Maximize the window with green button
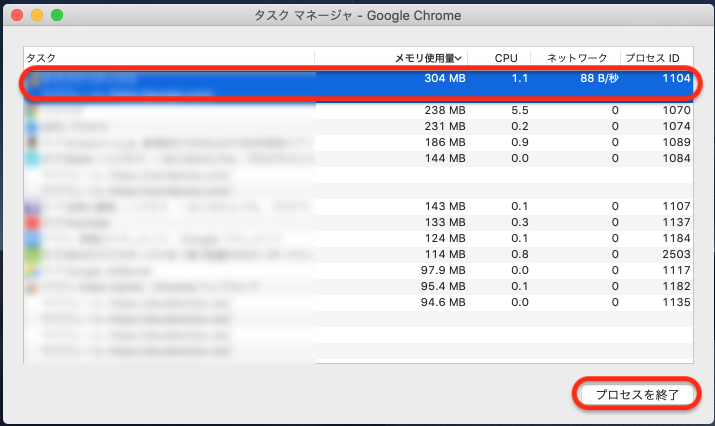The height and width of the screenshot is (426, 715). click(x=57, y=15)
